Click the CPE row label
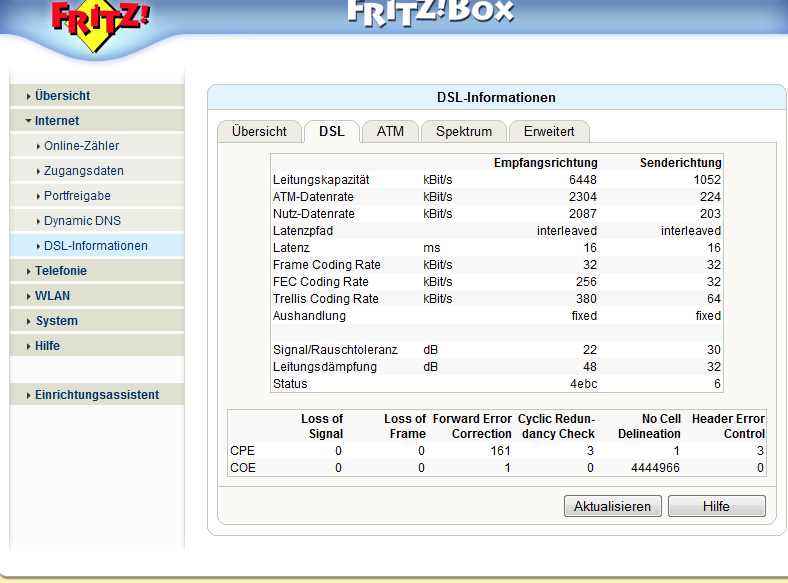788x583 pixels. tap(243, 451)
